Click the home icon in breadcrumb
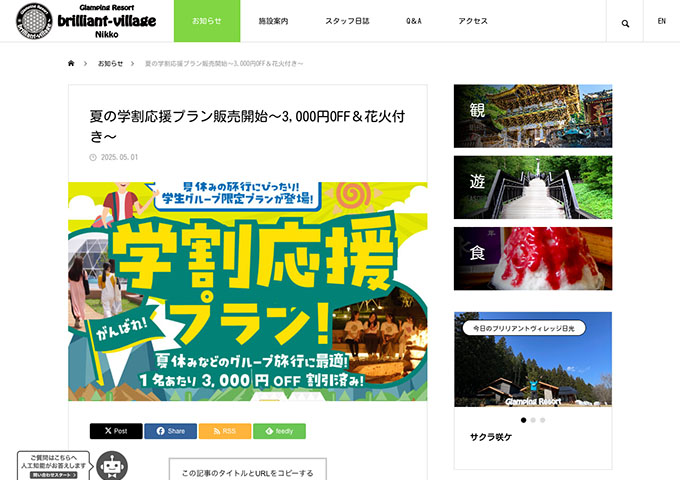 pos(71,63)
